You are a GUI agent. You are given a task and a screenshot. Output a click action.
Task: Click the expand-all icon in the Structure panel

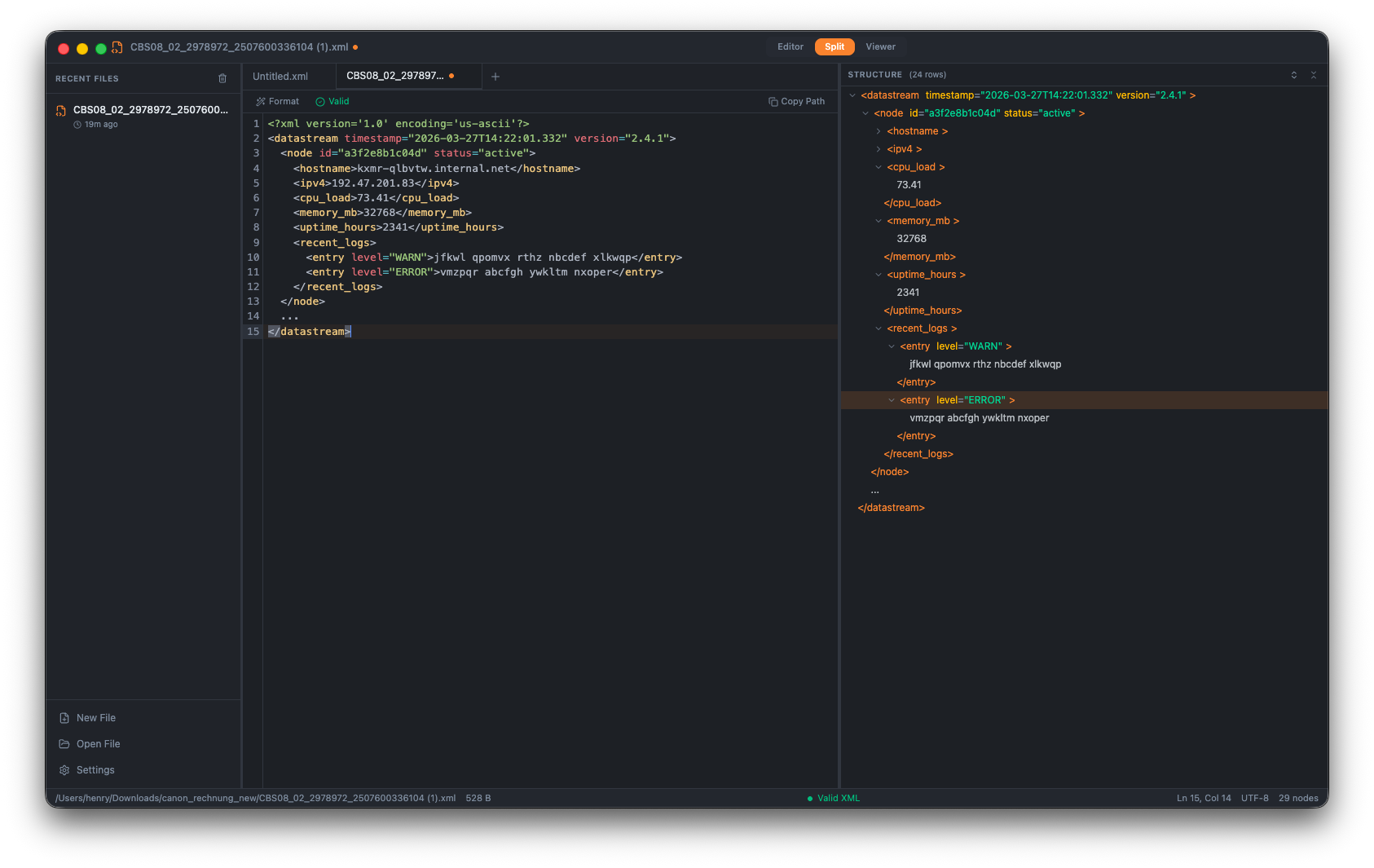tap(1294, 74)
